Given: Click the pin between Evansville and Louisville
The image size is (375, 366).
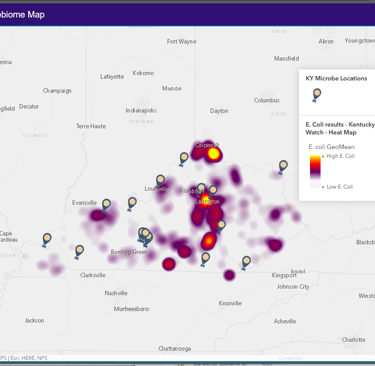Looking at the screenshot, I should [132, 204].
